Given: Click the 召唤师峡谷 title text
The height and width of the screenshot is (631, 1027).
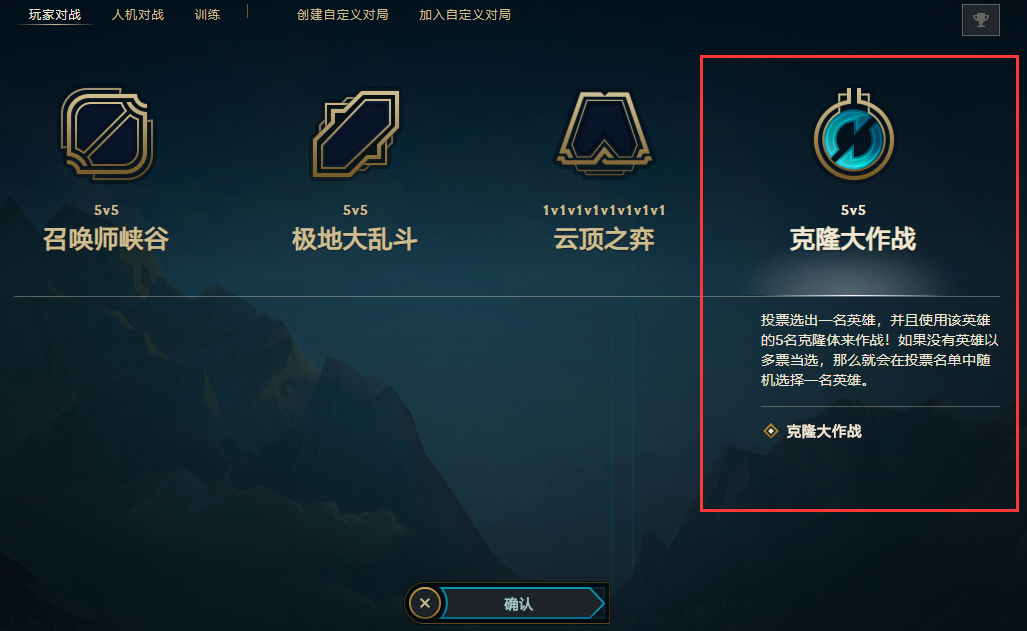Looking at the screenshot, I should tap(106, 239).
